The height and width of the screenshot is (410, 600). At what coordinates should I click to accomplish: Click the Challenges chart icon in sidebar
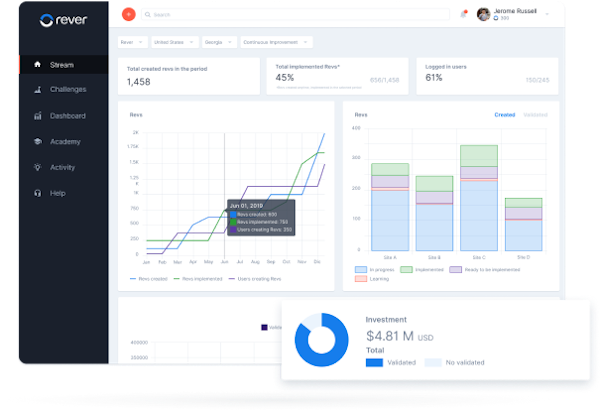[x=37, y=90]
